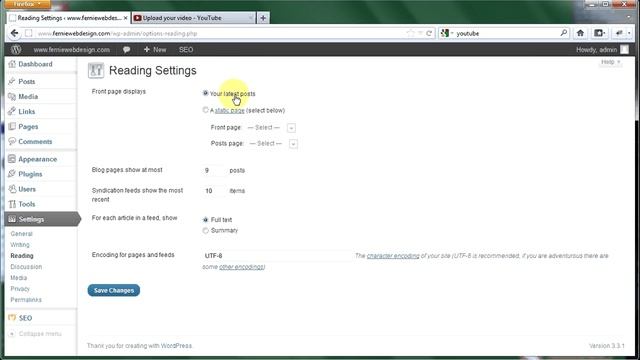Follow the 'static page' link
Screen dimensions: 640x360
[229, 111]
